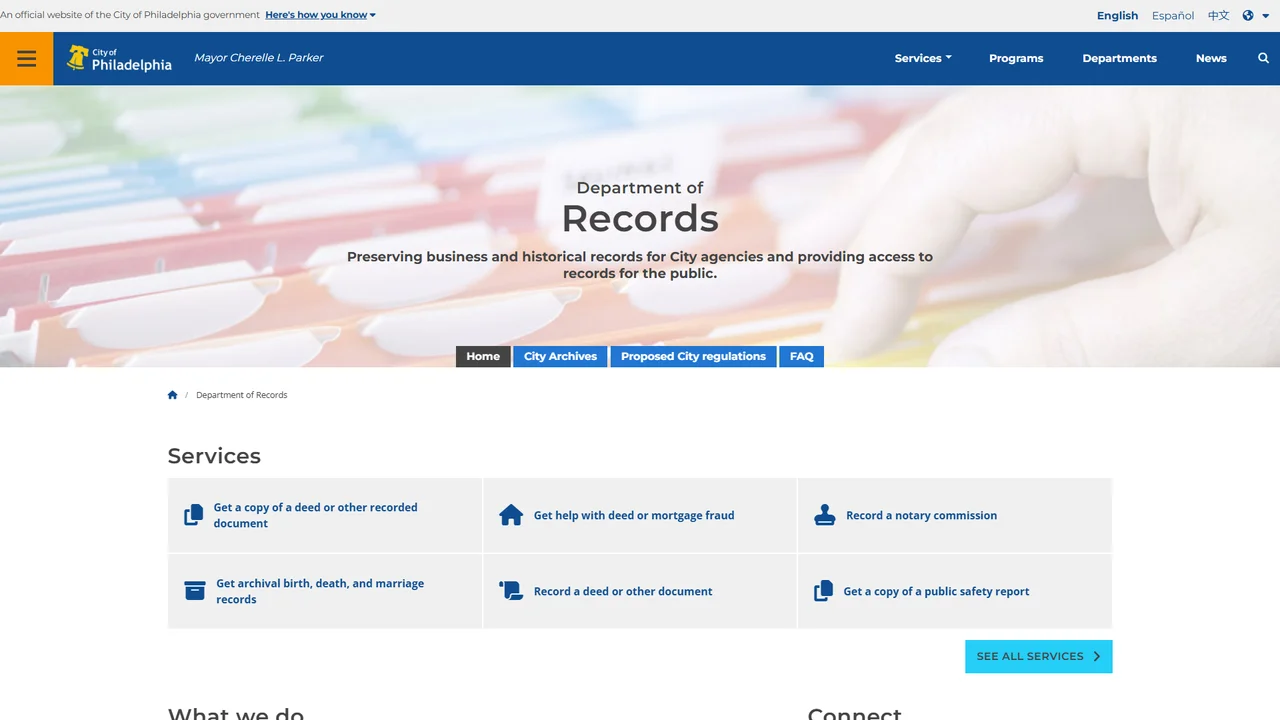Open Get help with deed or mortgage fraud
The image size is (1280, 720).
[x=640, y=515]
